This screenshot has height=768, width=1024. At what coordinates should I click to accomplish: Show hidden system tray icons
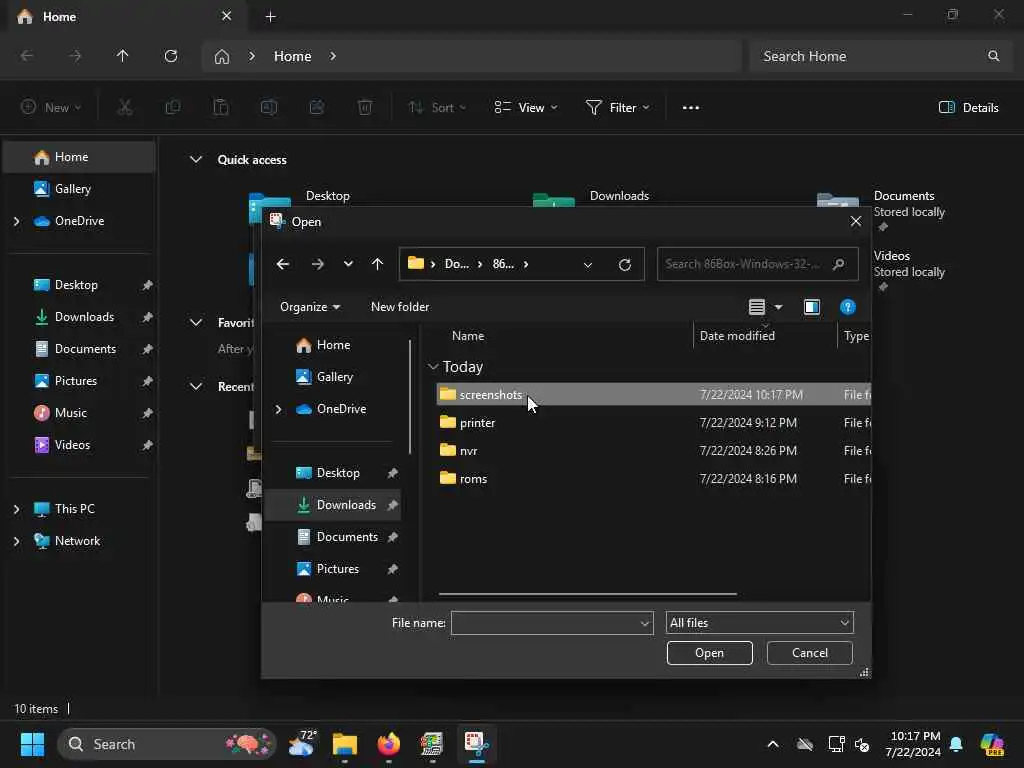(773, 744)
